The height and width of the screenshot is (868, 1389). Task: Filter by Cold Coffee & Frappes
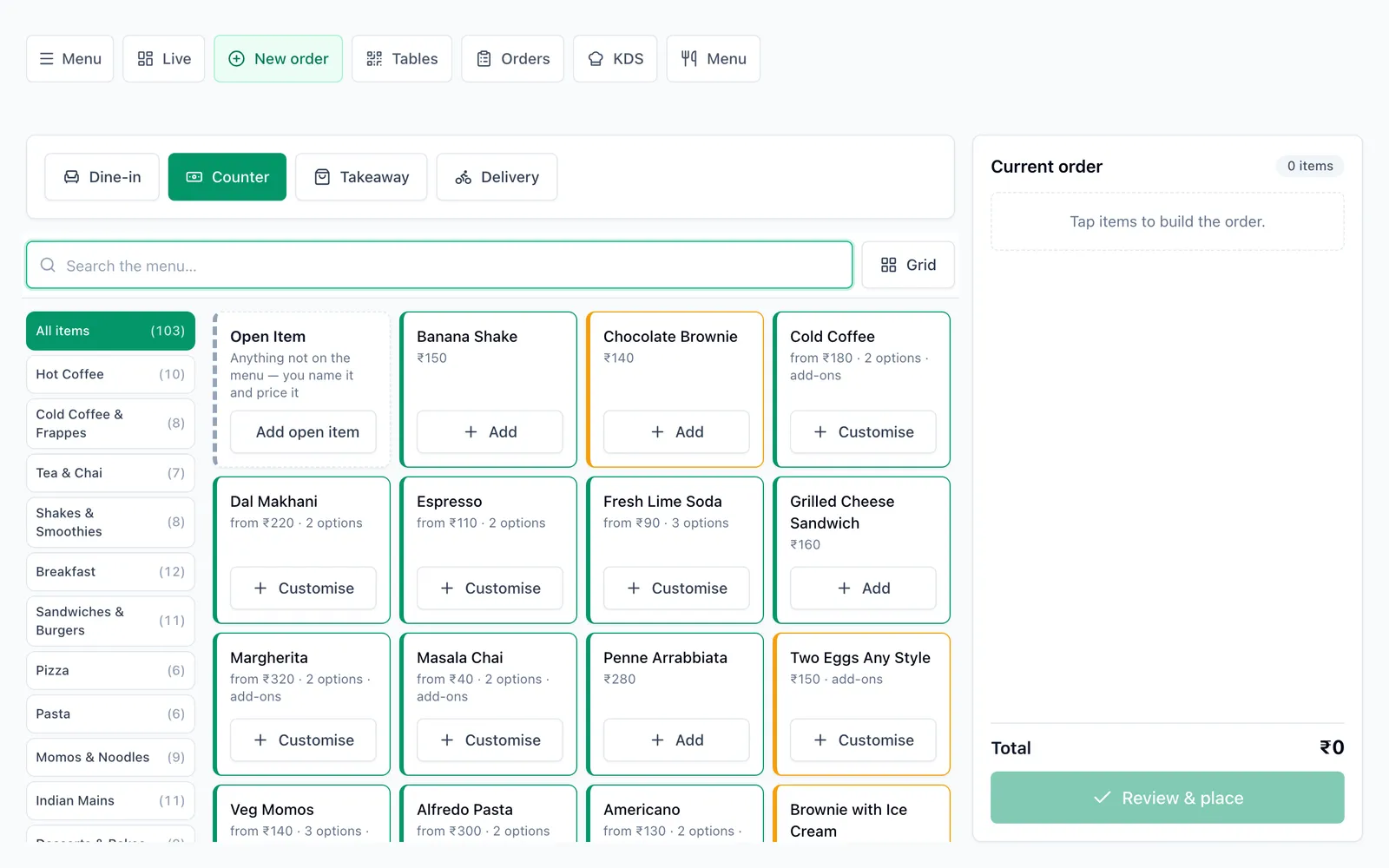click(x=110, y=424)
